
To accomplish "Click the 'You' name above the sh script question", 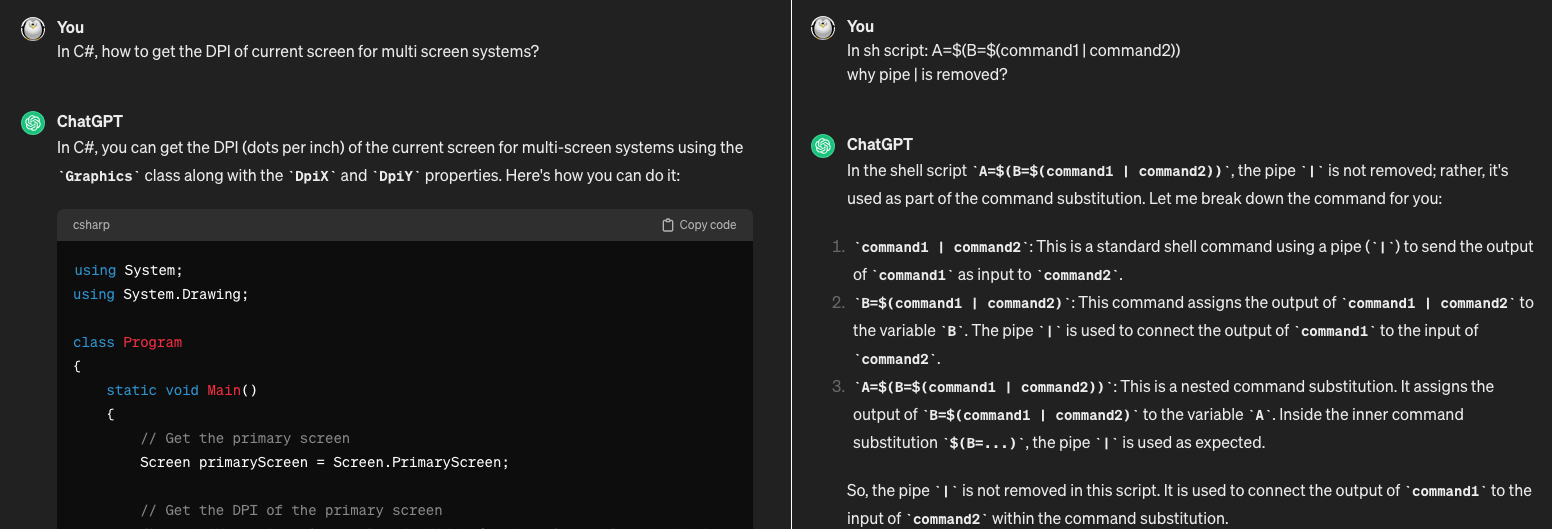I will tap(860, 26).
